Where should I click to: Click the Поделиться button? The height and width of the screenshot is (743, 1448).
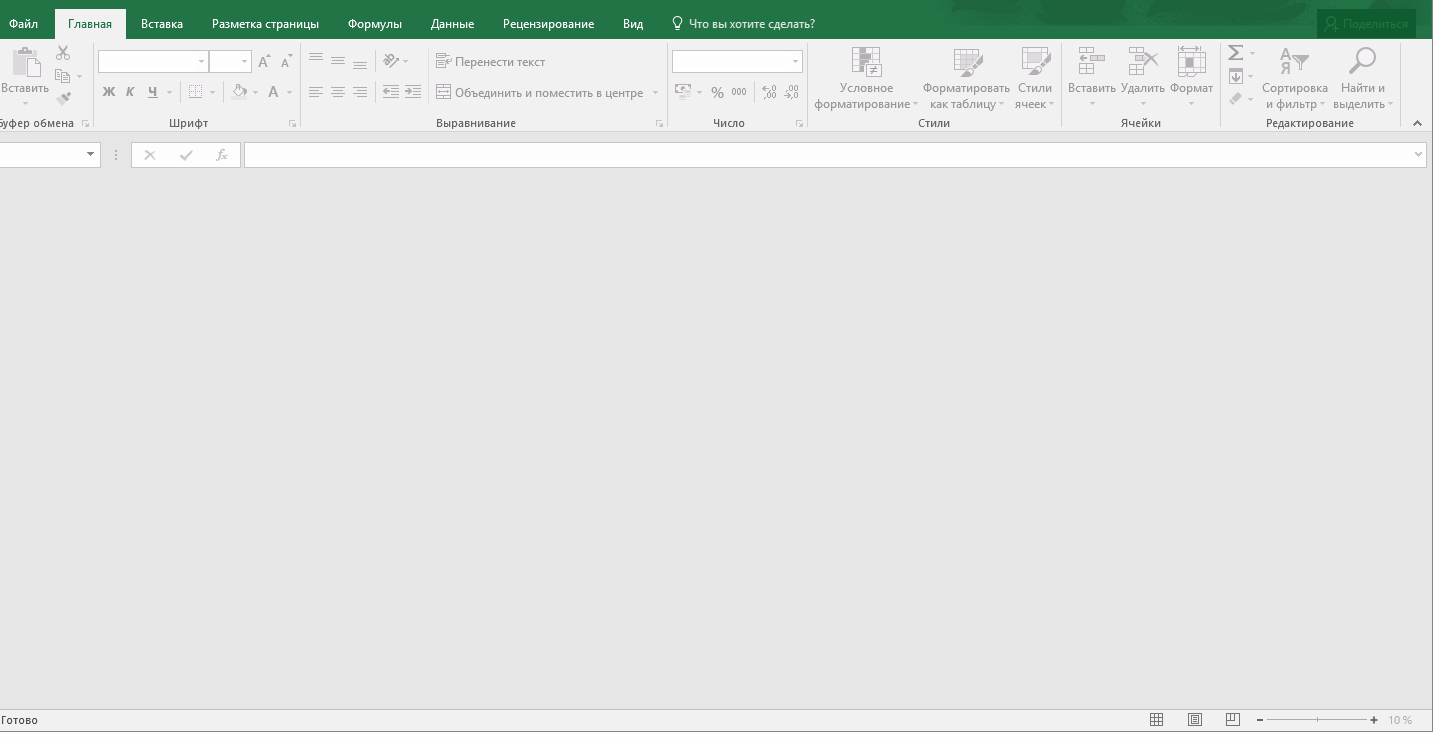(x=1366, y=23)
